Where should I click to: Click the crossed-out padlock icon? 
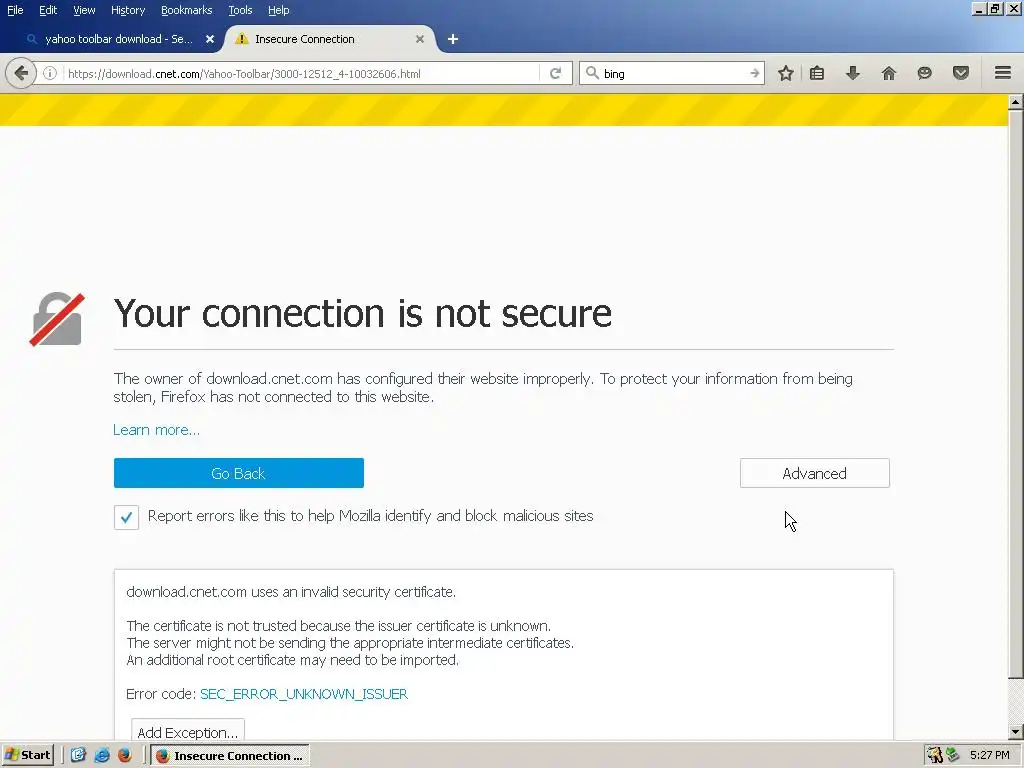click(x=57, y=319)
